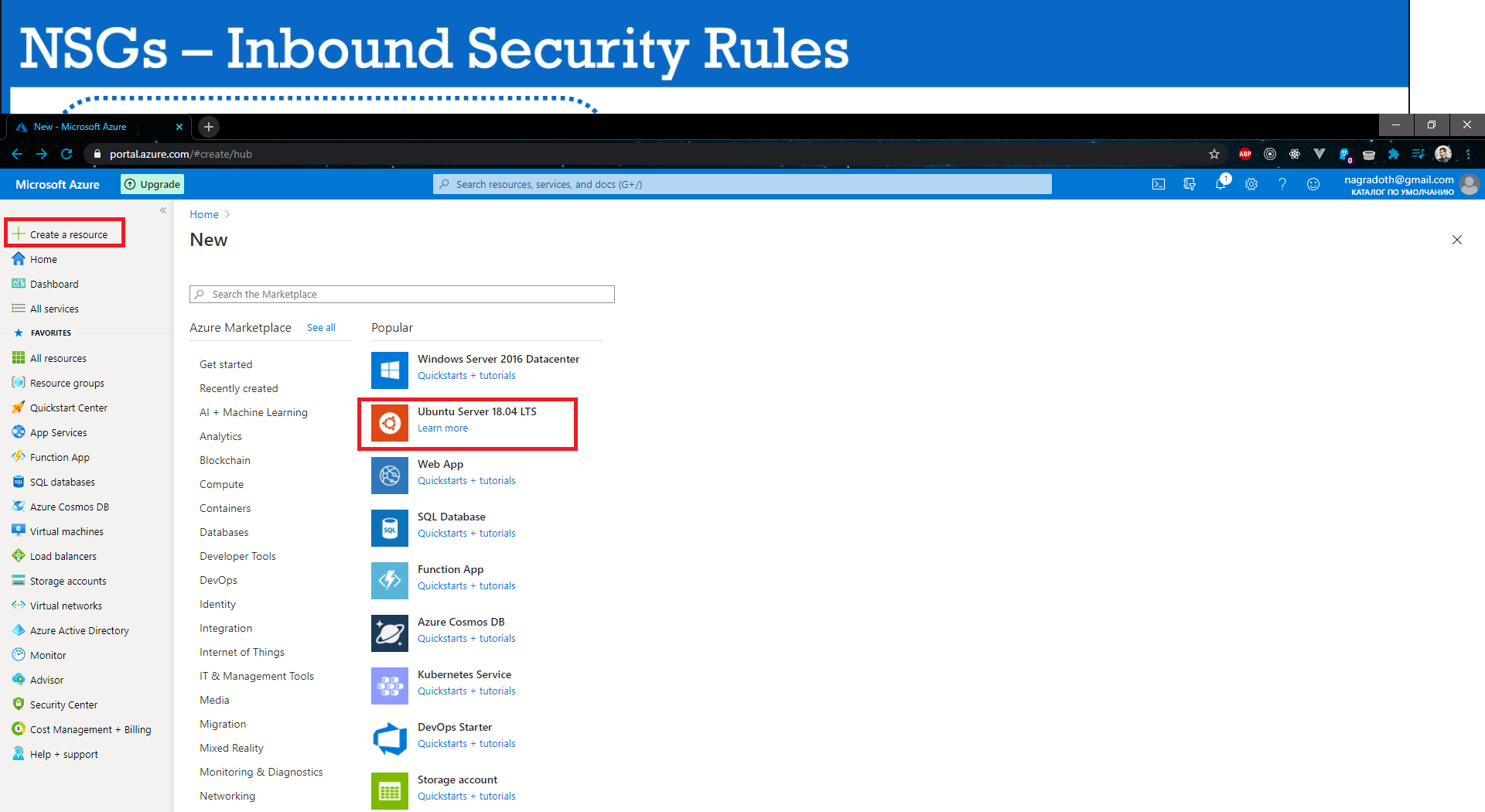Click in the Search the Marketplace field
1485x812 pixels.
point(402,294)
